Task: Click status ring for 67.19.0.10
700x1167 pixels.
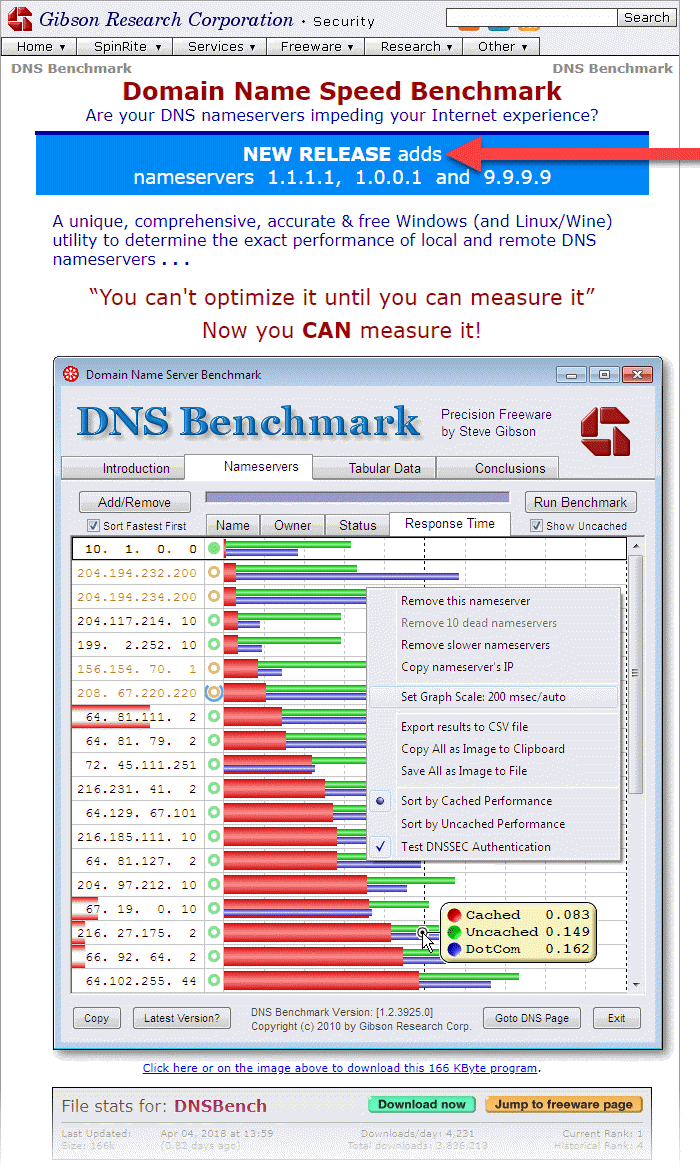Action: 214,908
